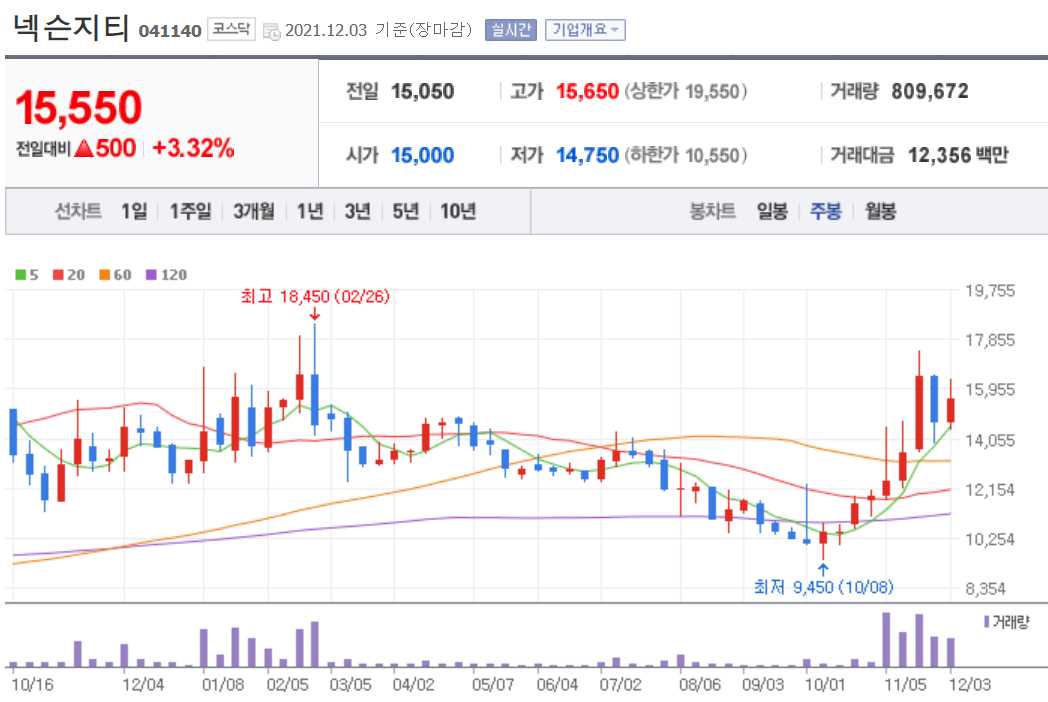Screen dimensions: 1048x702
Task: Click the +3.32% change percentage
Action: click(x=193, y=148)
